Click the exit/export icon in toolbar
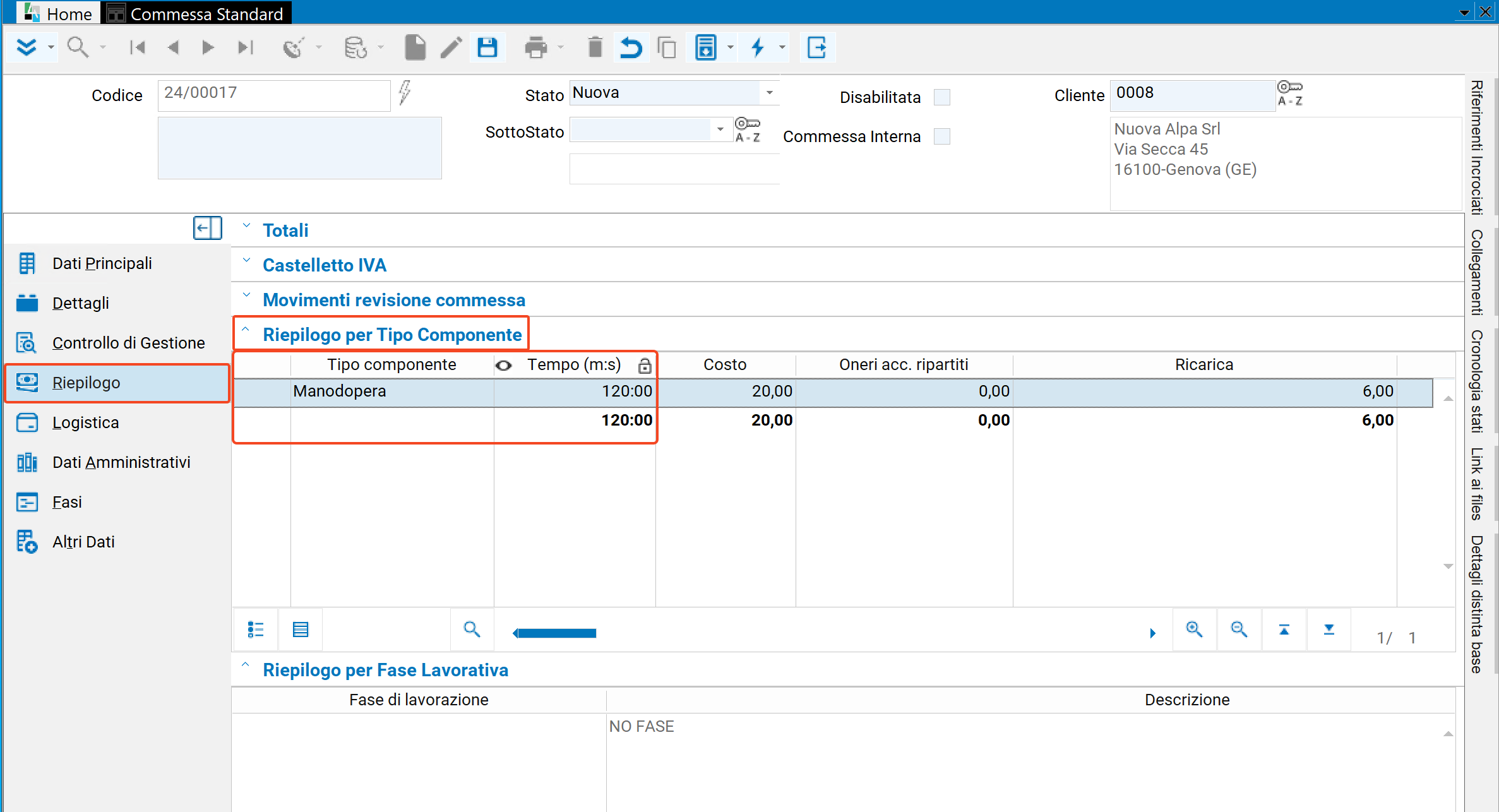Viewport: 1499px width, 812px height. (817, 47)
